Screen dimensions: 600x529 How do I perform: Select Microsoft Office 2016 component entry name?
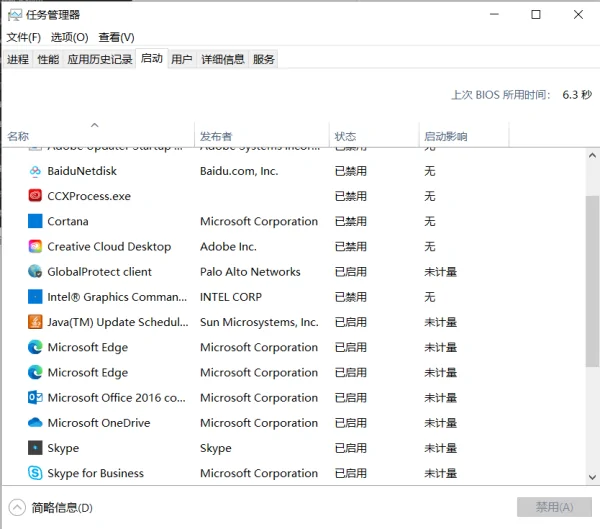tap(117, 398)
